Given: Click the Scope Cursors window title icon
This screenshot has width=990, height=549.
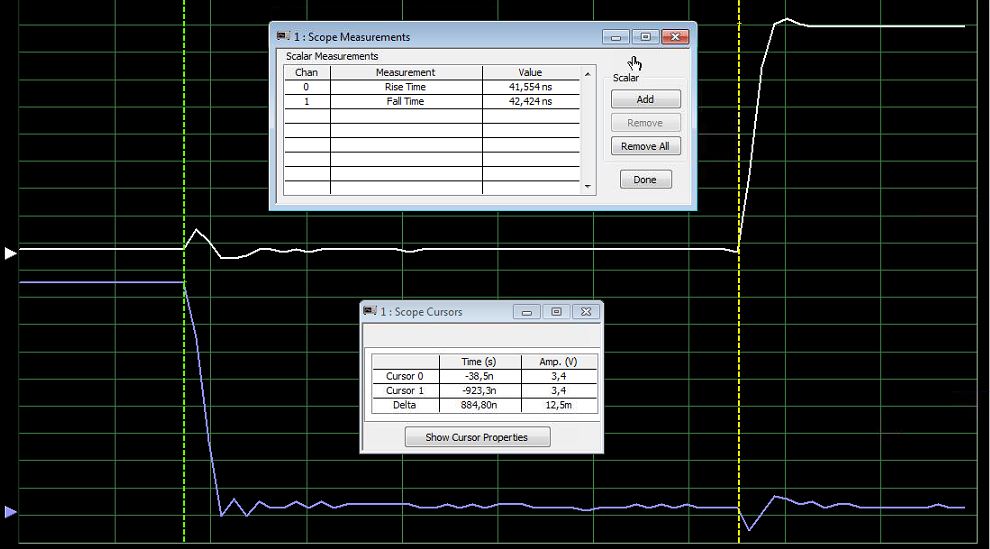Looking at the screenshot, I should [369, 312].
